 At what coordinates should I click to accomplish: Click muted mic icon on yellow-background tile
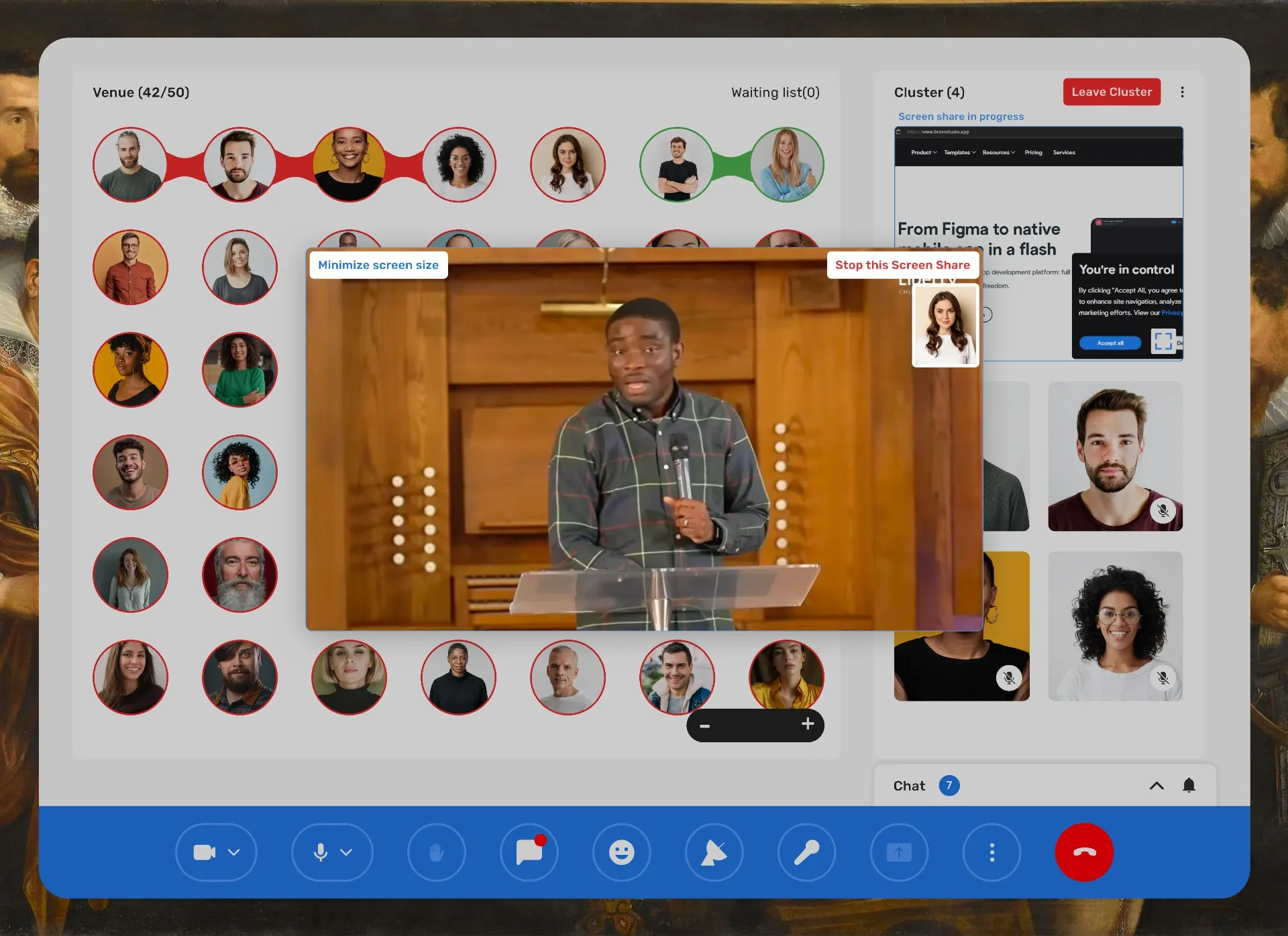coord(1009,678)
